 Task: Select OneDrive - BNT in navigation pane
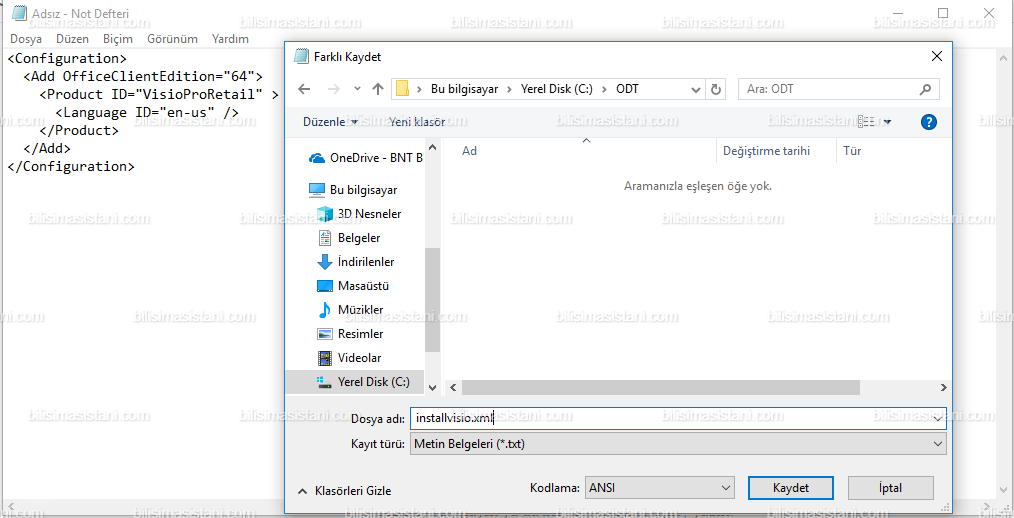(x=365, y=157)
